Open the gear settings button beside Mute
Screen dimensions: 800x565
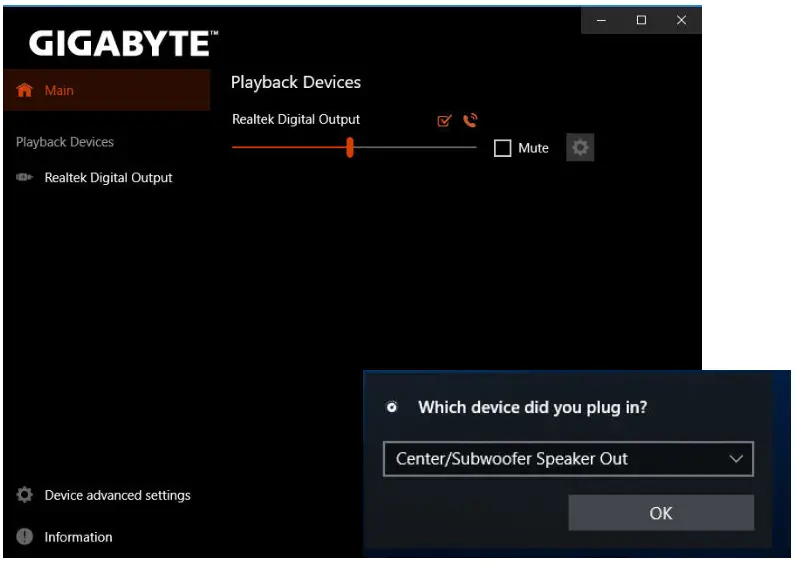pos(580,148)
